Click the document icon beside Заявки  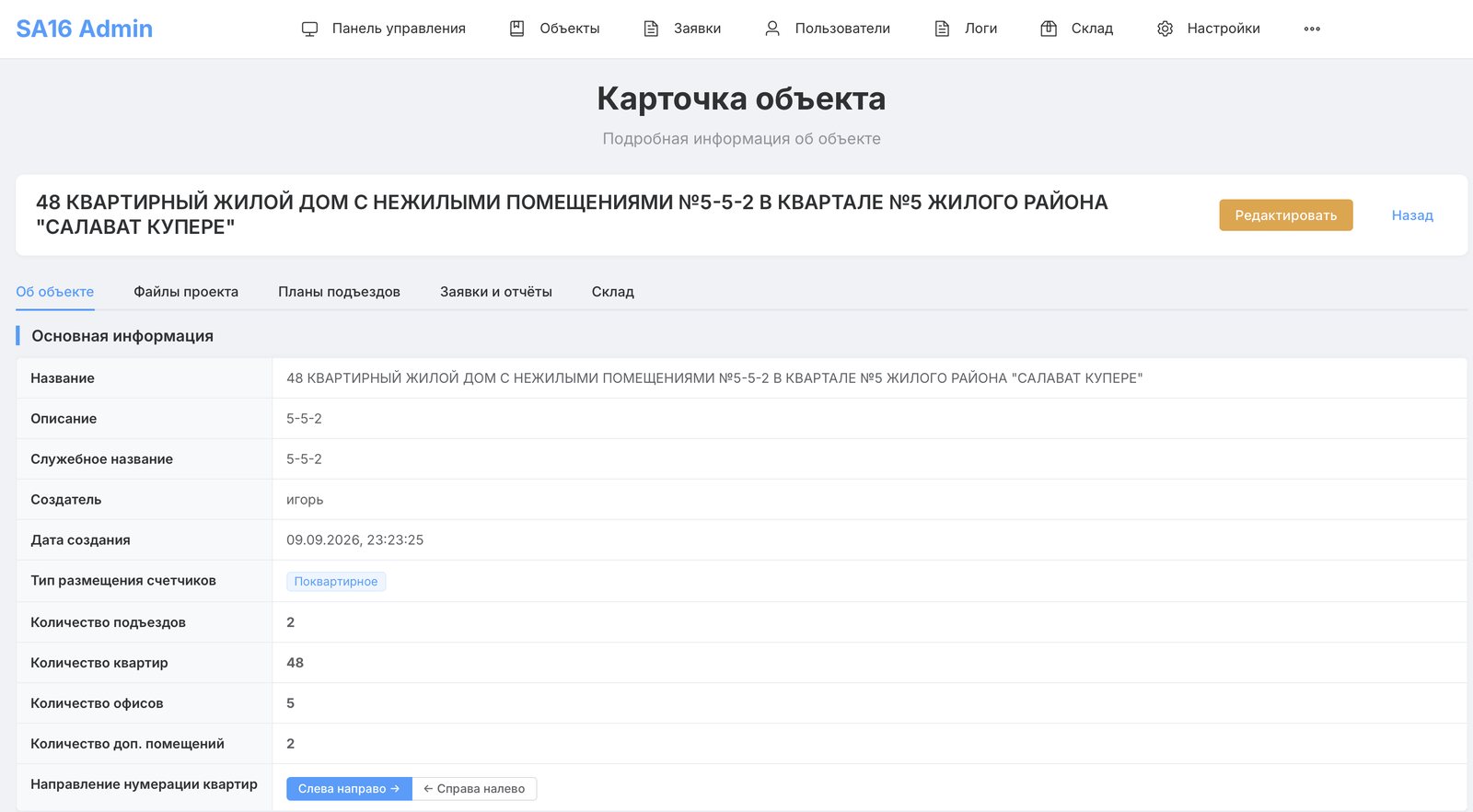(x=651, y=29)
